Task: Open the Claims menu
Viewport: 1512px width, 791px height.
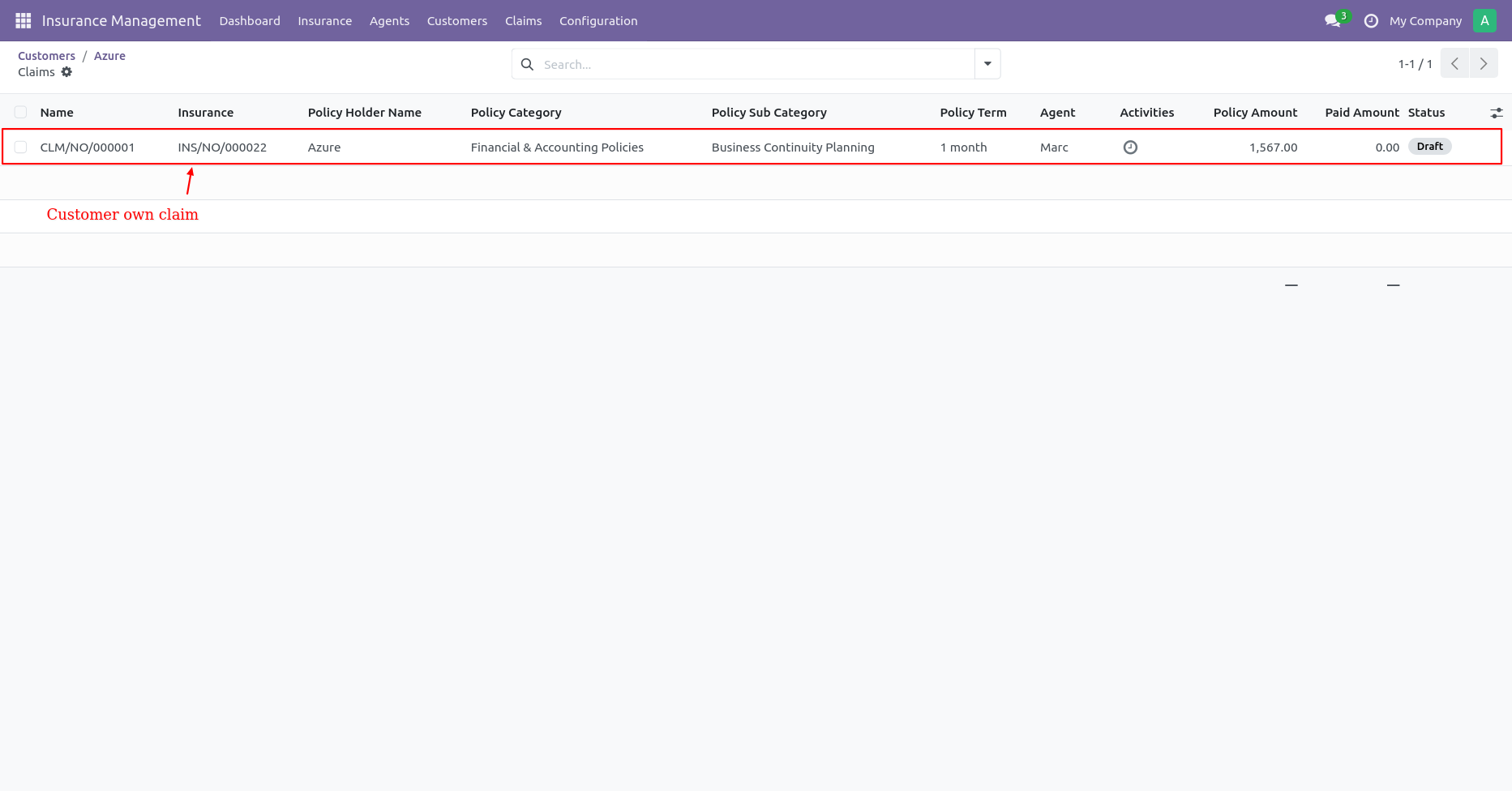Action: (x=523, y=21)
